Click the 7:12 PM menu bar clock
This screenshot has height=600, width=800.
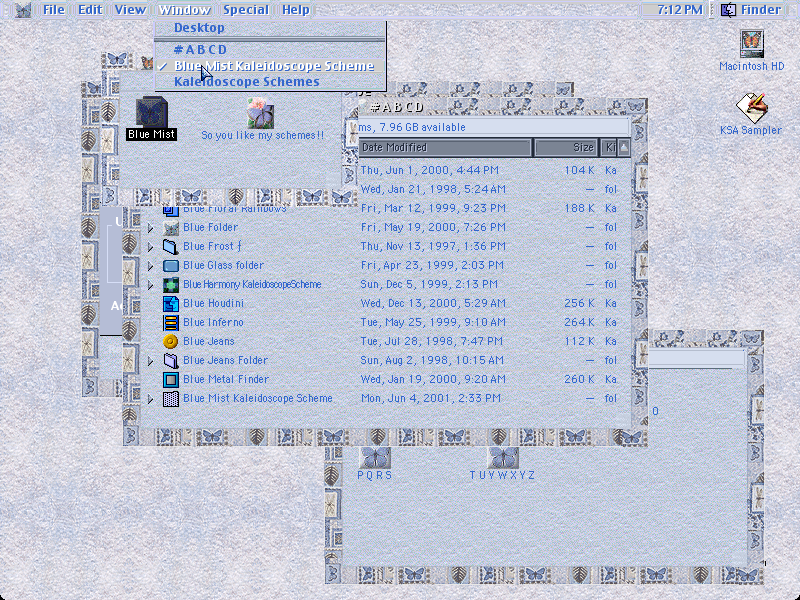coord(680,10)
